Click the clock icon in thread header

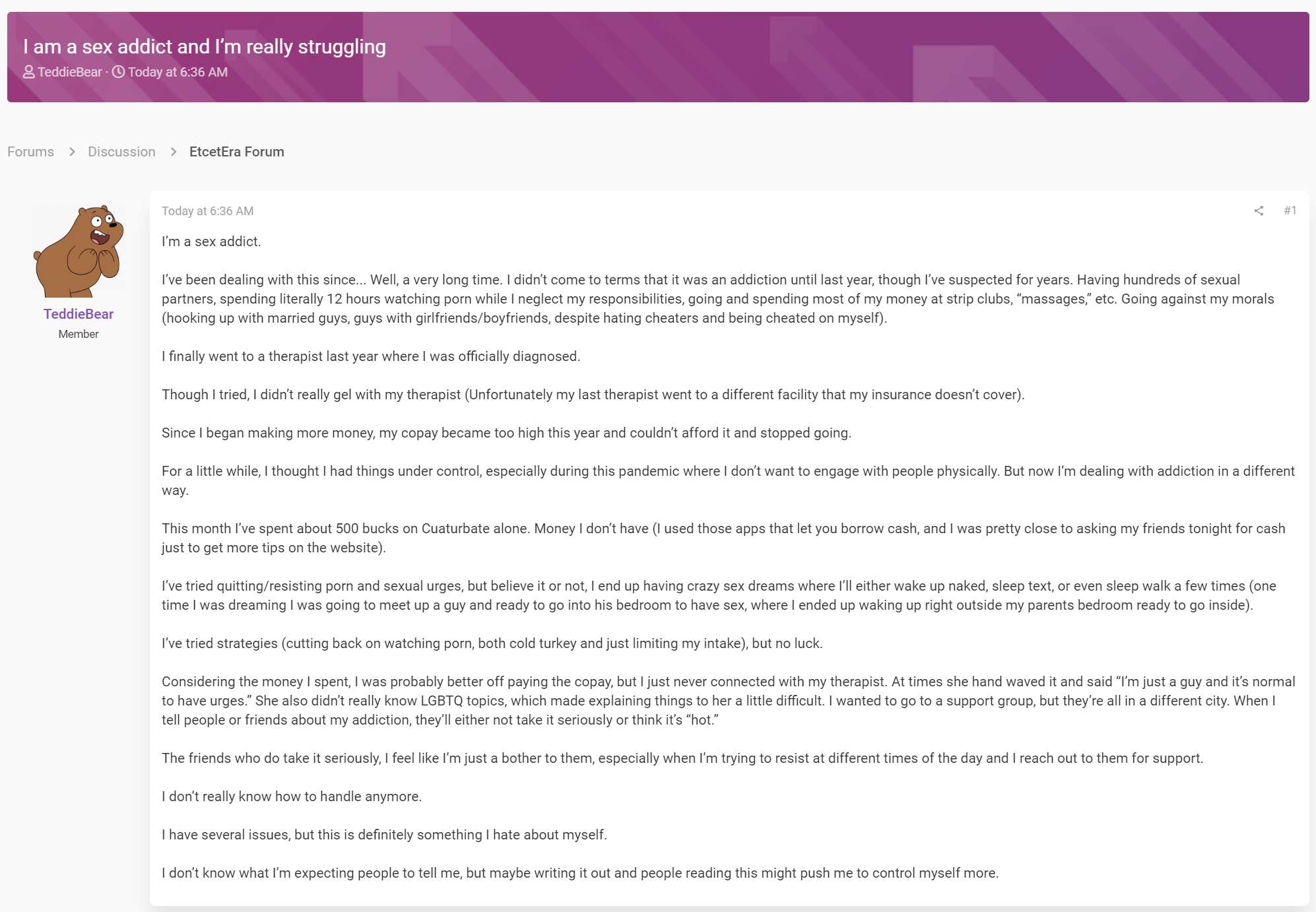click(118, 72)
